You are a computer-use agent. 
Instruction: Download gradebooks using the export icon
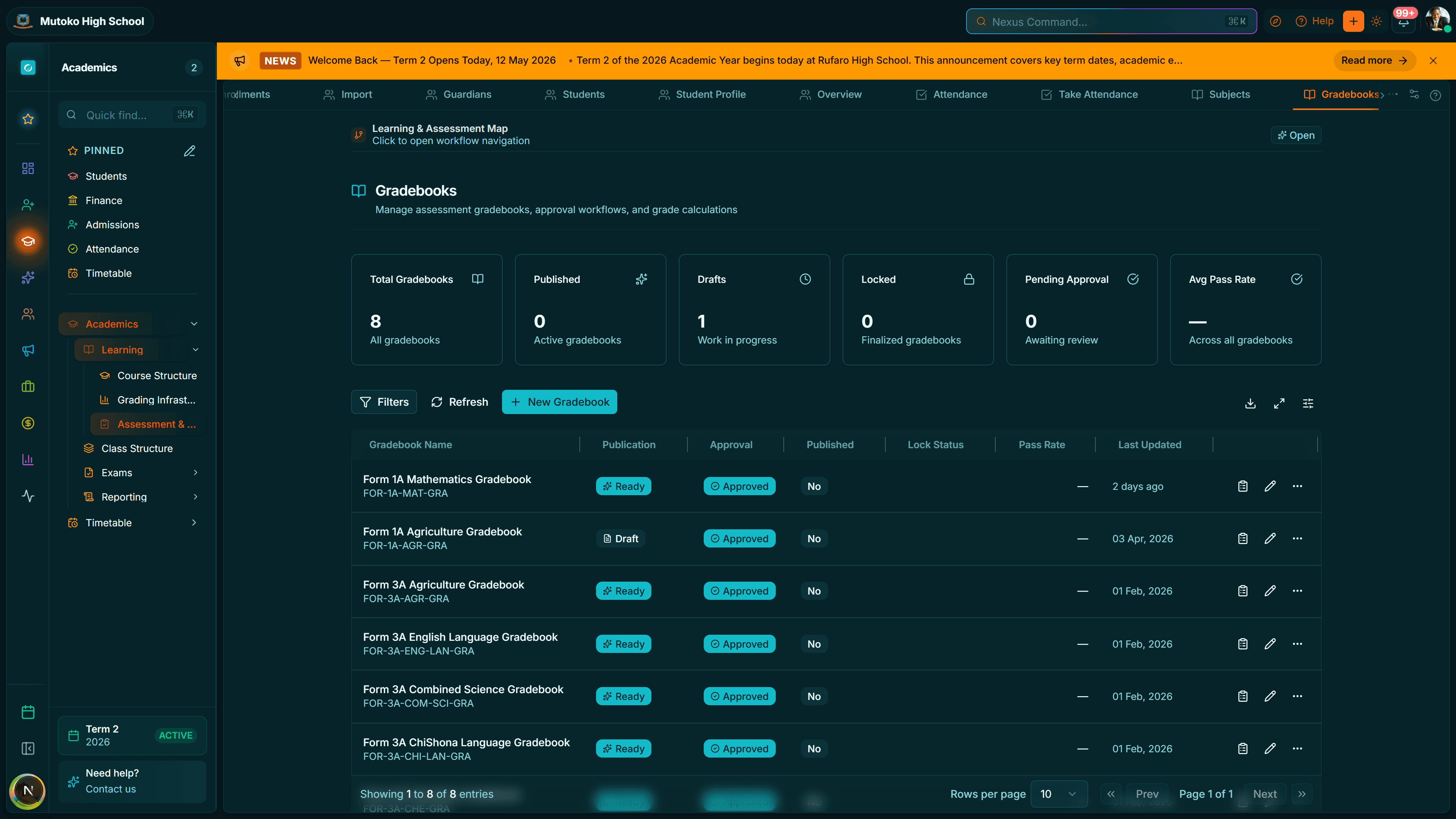tap(1250, 403)
